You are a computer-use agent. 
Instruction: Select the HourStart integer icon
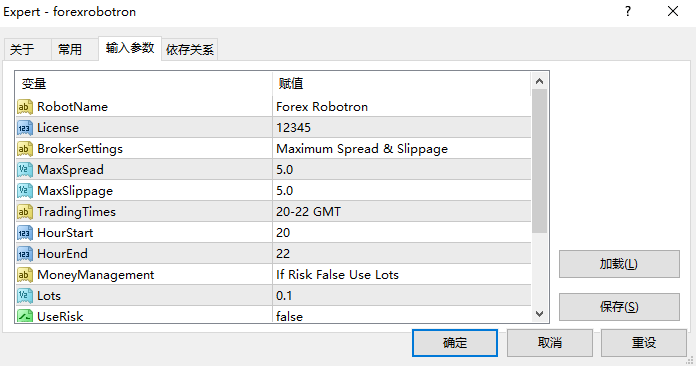click(24, 232)
